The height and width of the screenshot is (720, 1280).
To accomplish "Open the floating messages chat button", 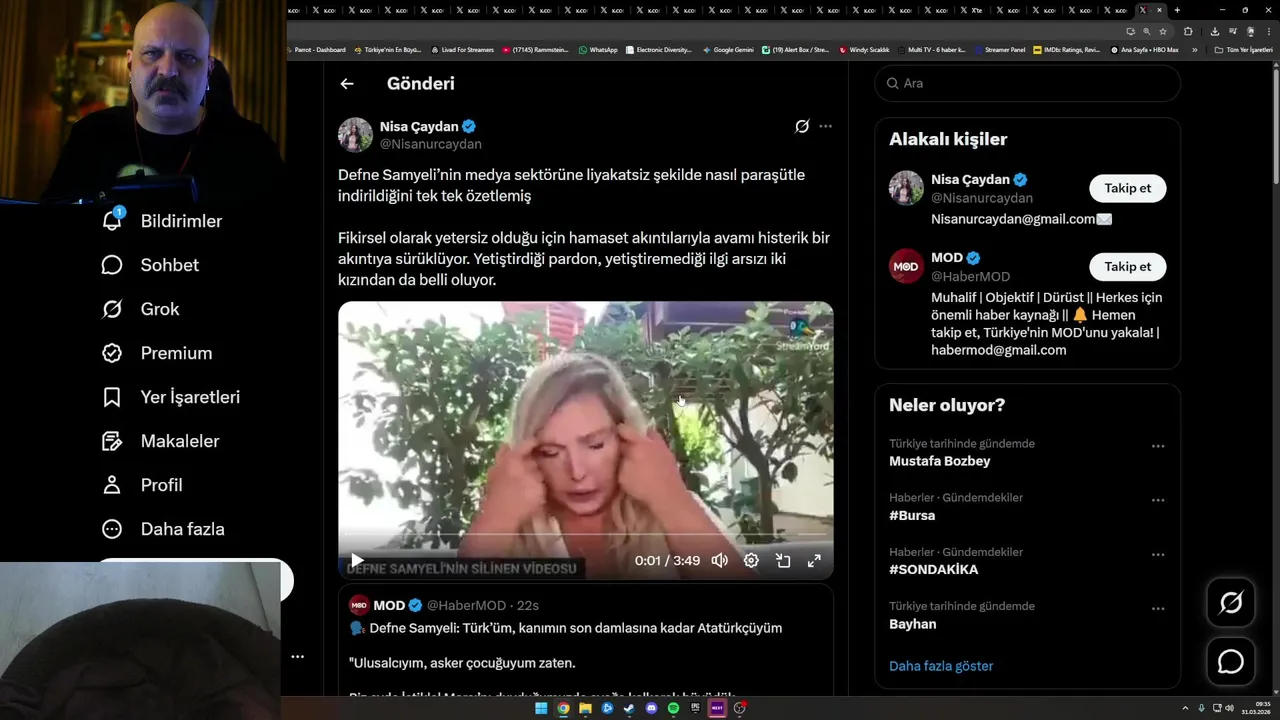I will click(1230, 662).
